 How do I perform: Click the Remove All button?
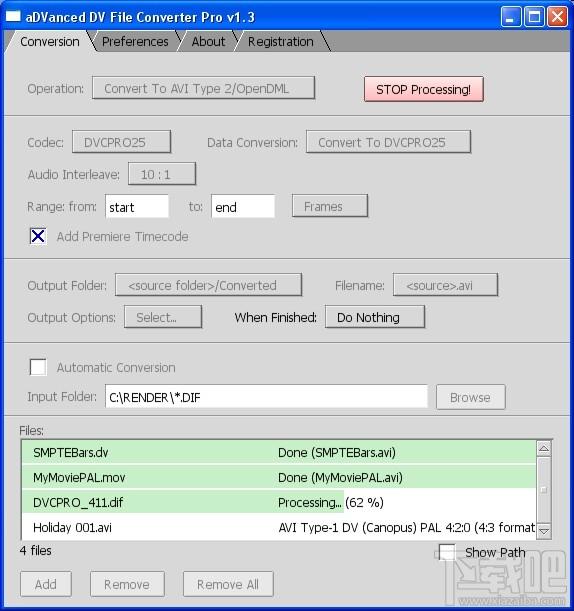[228, 584]
